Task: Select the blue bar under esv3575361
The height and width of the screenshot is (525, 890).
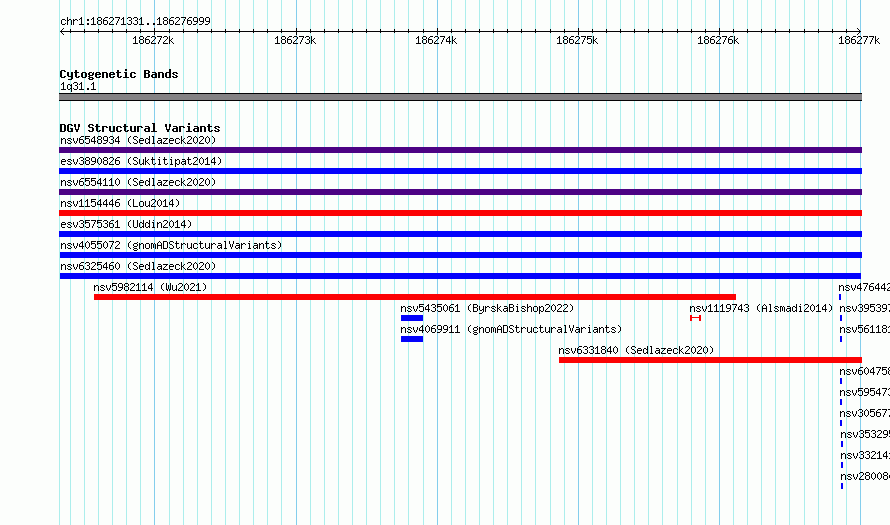Action: pyautogui.click(x=460, y=234)
